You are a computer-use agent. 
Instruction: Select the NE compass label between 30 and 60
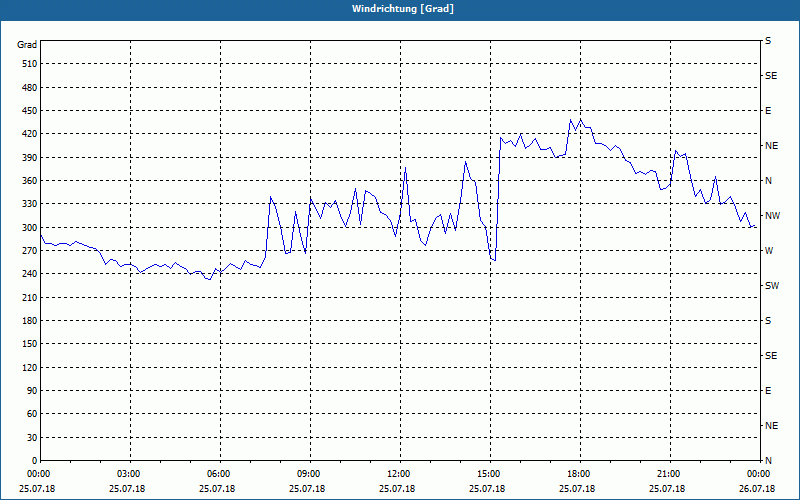(771, 426)
